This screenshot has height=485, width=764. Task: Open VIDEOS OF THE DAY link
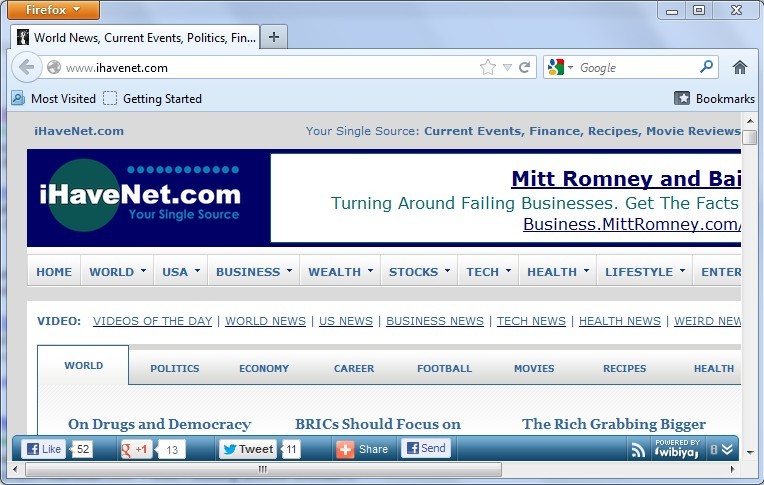(153, 321)
